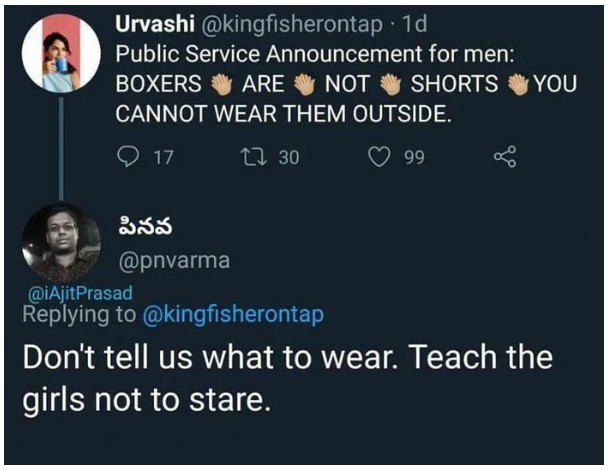The height and width of the screenshot is (470, 608).
Task: Click the clap emoji right after BOXERS
Action: coord(221,84)
